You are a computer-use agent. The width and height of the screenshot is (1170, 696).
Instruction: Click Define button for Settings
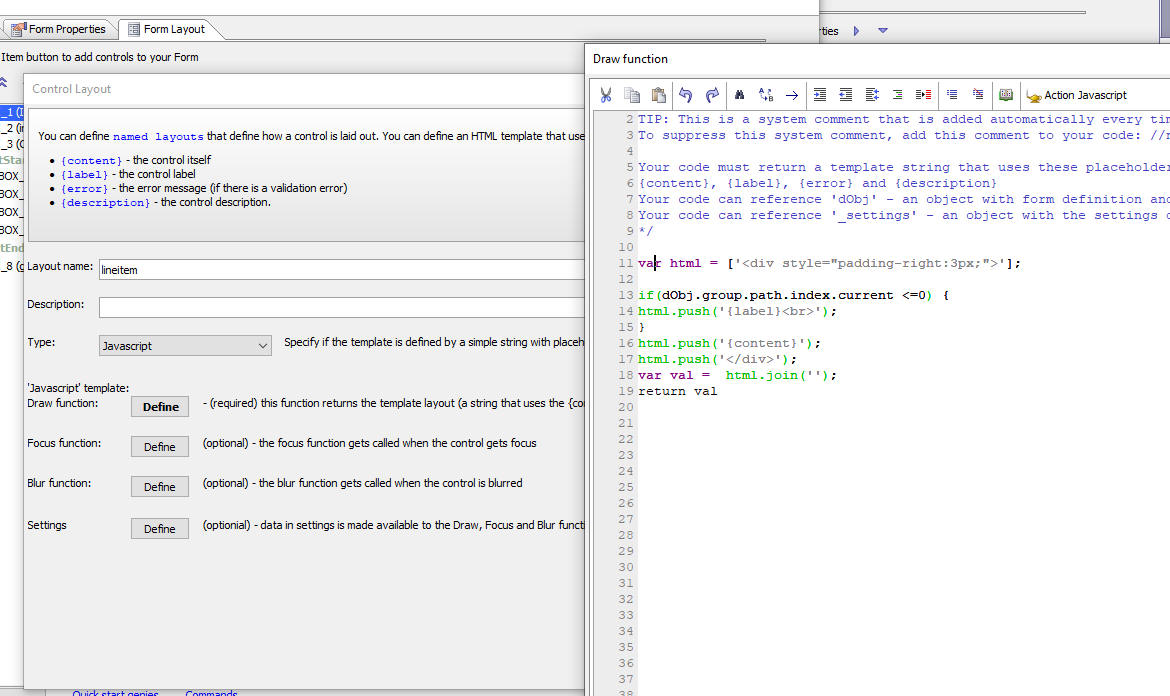160,529
